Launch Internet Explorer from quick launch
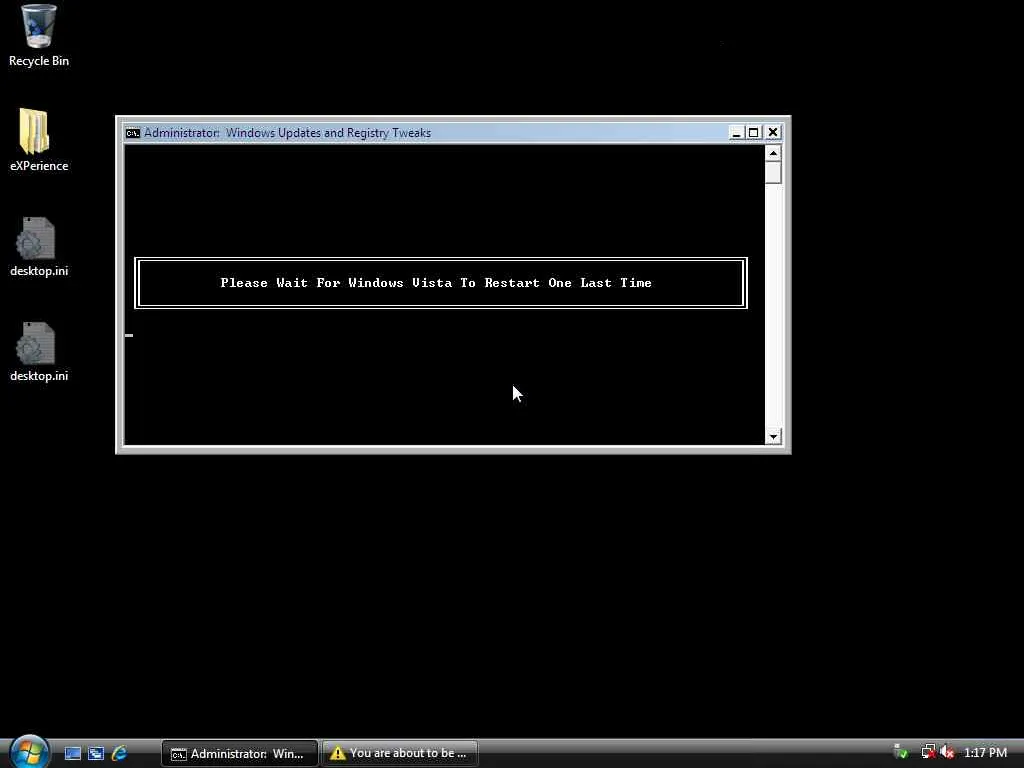The image size is (1024, 768). tap(120, 753)
